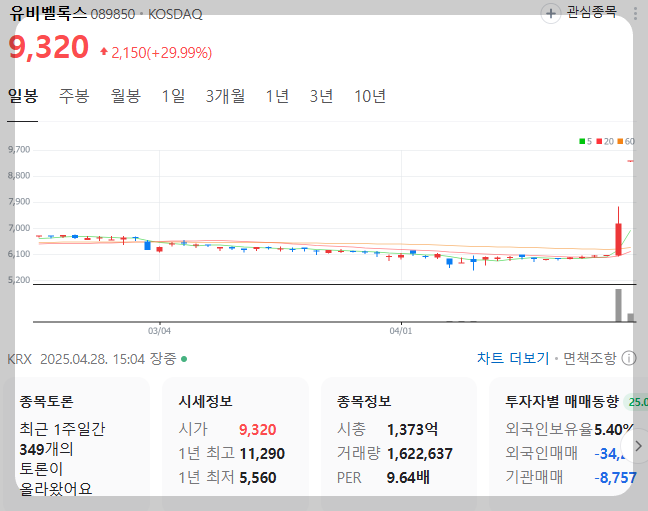This screenshot has width=648, height=511.
Task: Click the timestamp 2025.04.28. 15:04 장중
Action: (108, 359)
